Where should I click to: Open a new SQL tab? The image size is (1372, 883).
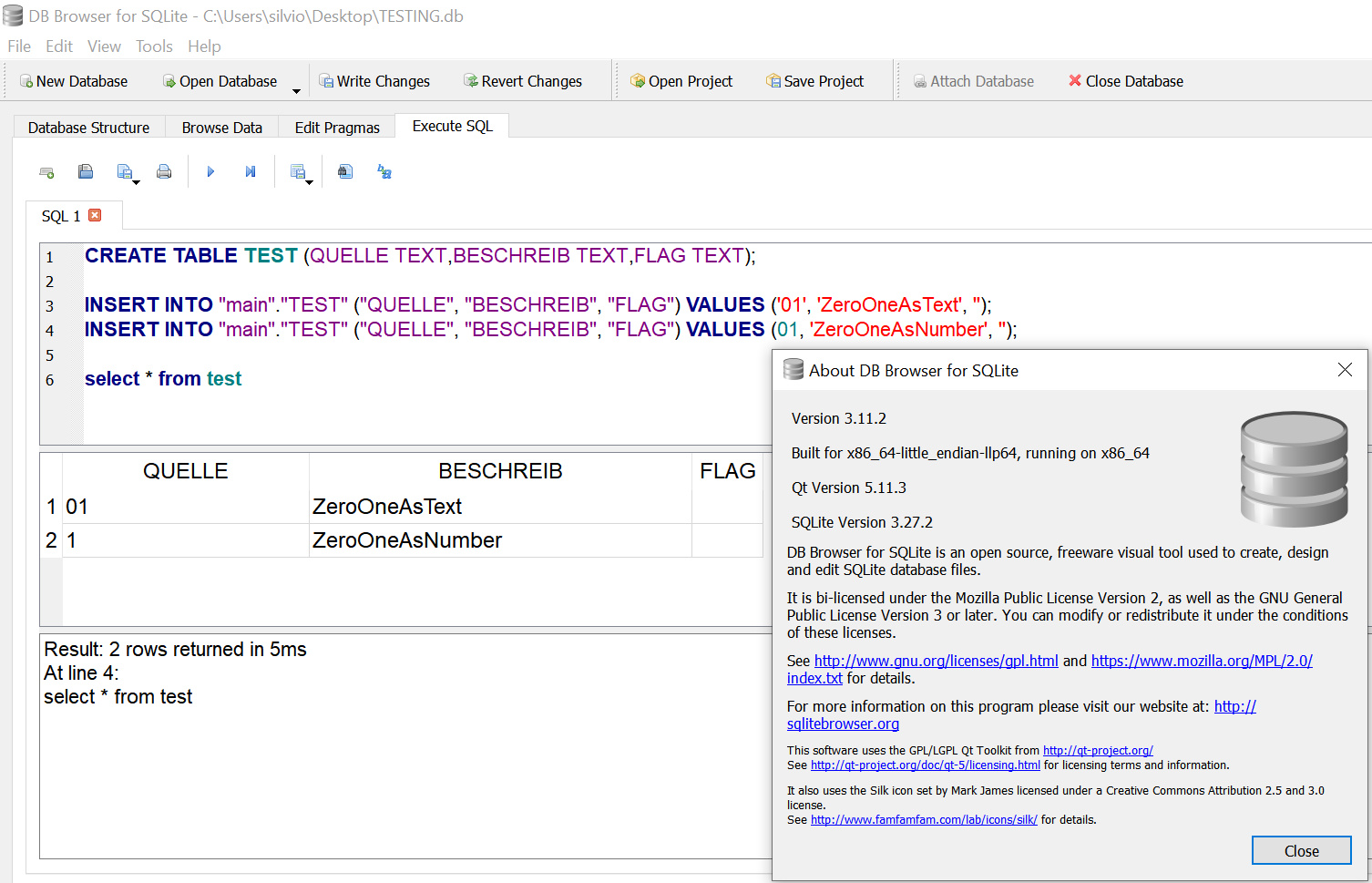tap(46, 171)
